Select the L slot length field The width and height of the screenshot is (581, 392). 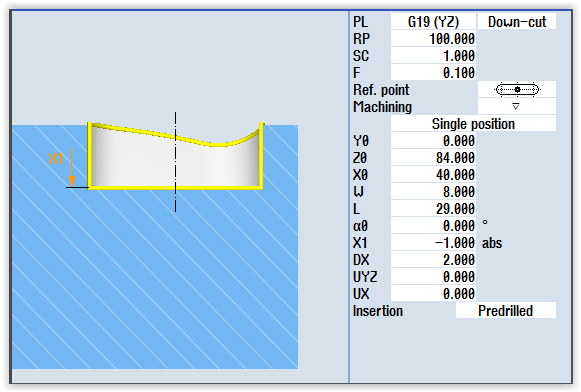tap(433, 209)
